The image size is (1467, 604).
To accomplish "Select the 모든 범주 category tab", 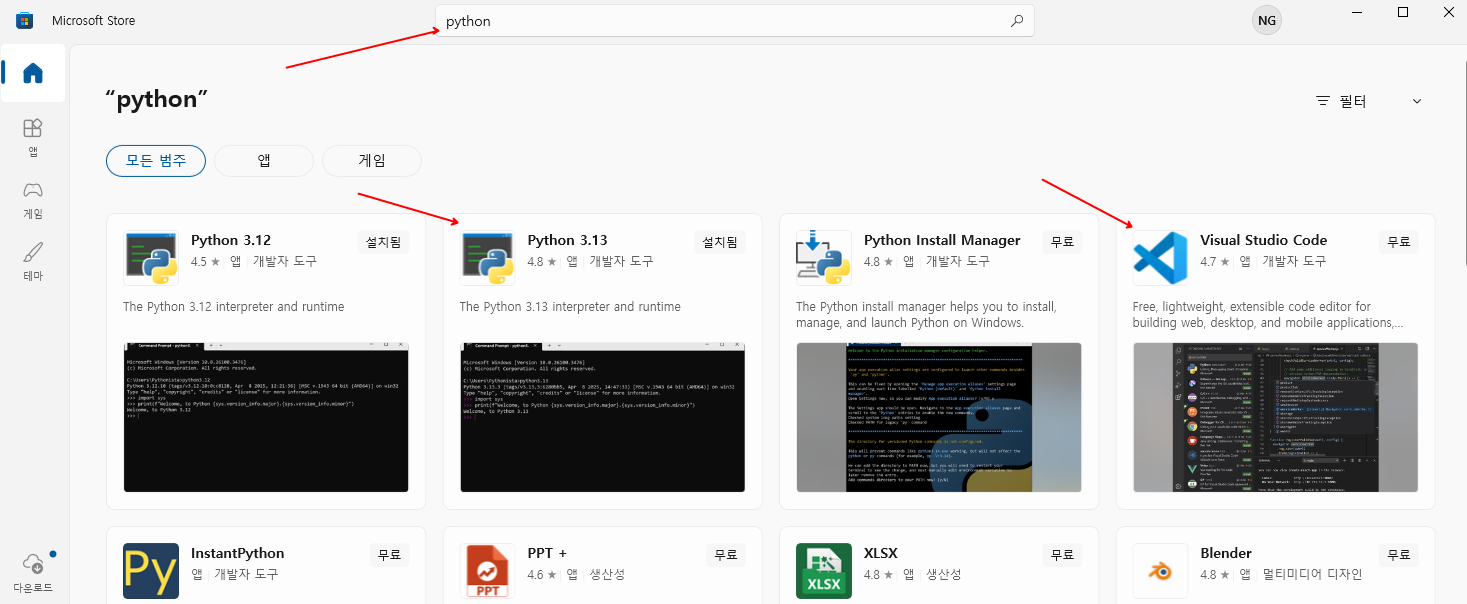I will pos(156,160).
